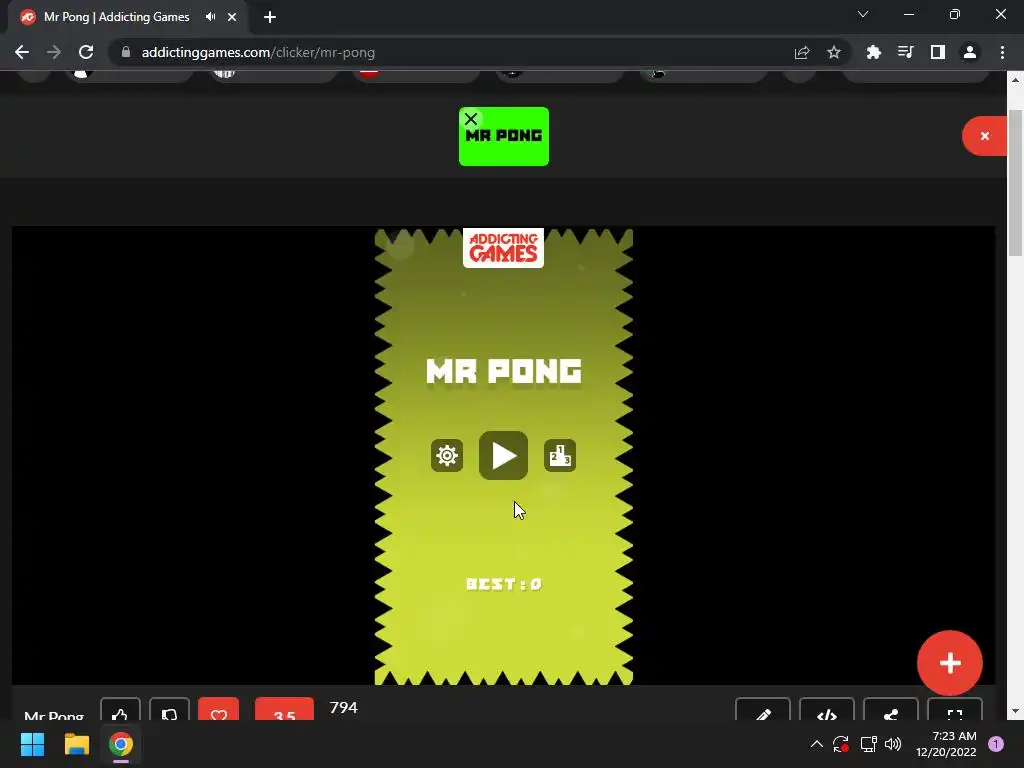Click the lock site info icon
Image resolution: width=1024 pixels, height=768 pixels.
click(125, 52)
